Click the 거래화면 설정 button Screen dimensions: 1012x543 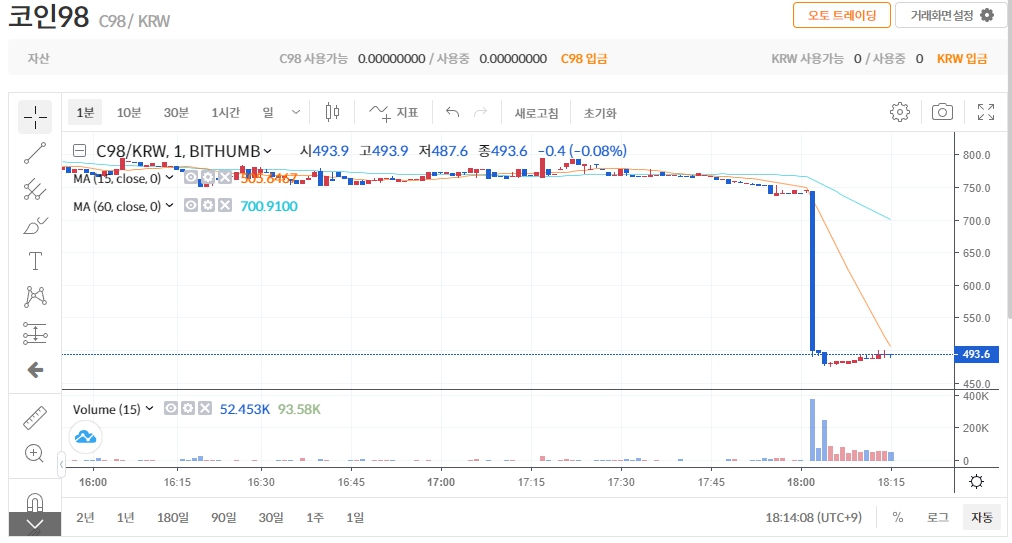[951, 15]
